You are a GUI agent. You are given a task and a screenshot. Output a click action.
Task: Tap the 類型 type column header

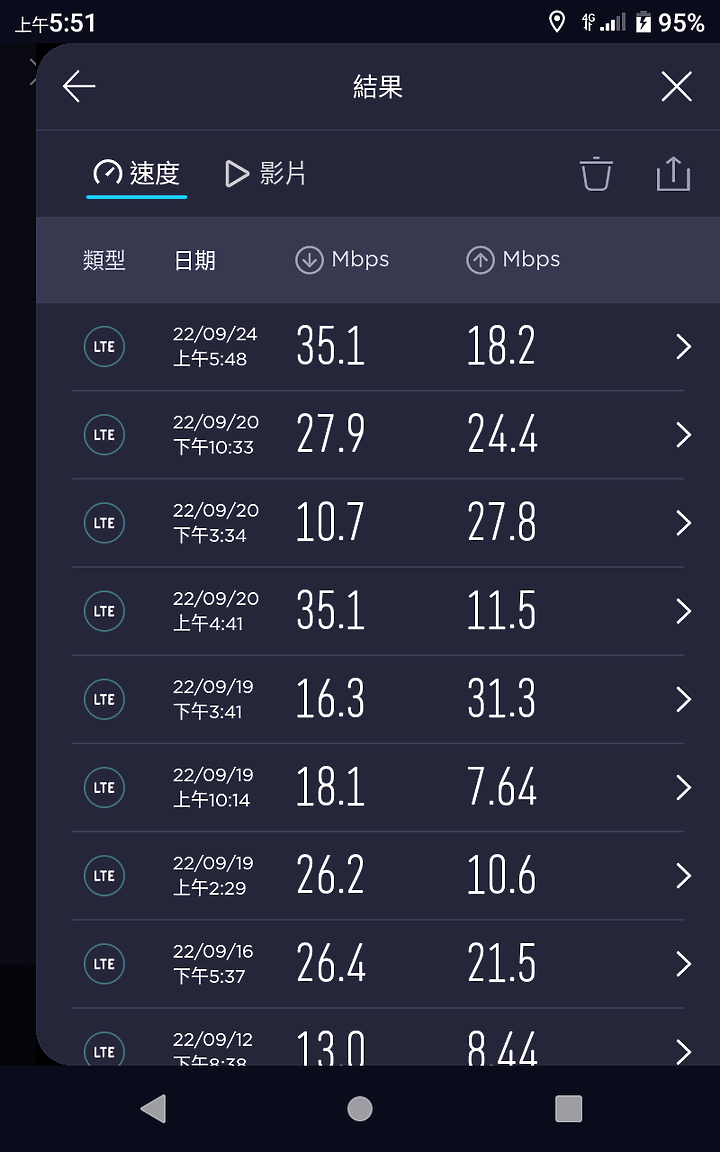pyautogui.click(x=104, y=260)
